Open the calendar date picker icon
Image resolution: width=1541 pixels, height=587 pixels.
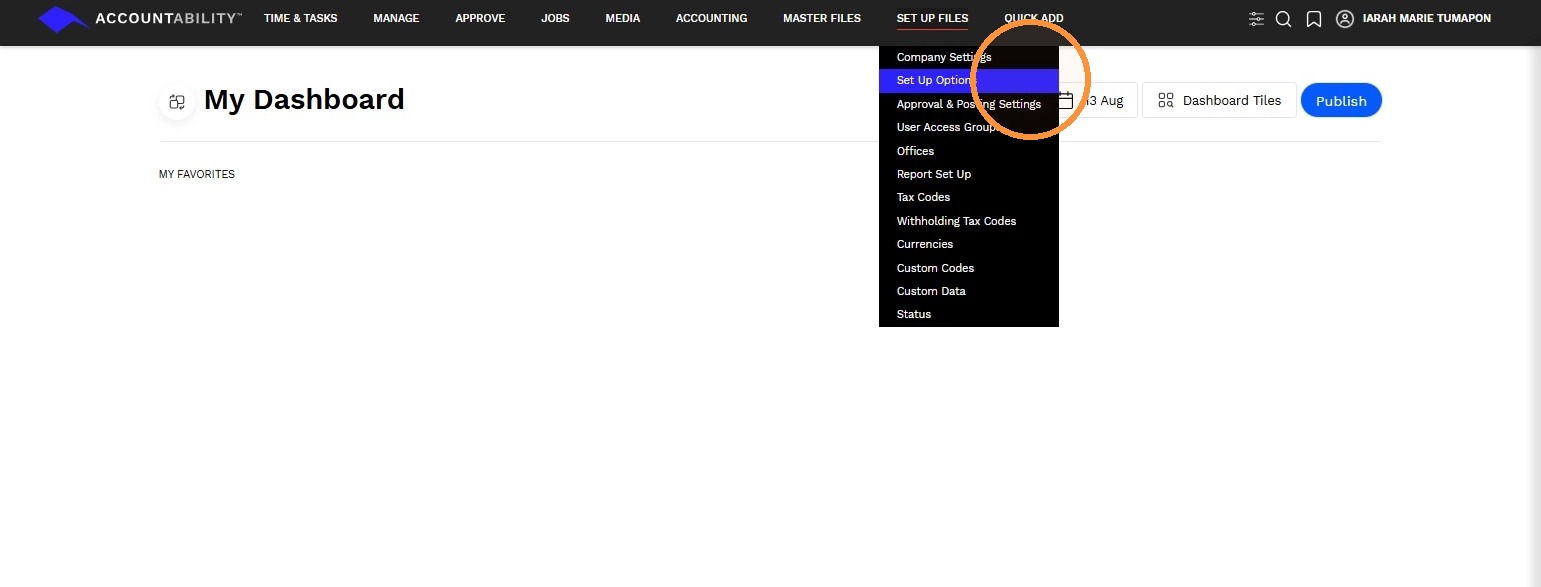(x=1066, y=100)
